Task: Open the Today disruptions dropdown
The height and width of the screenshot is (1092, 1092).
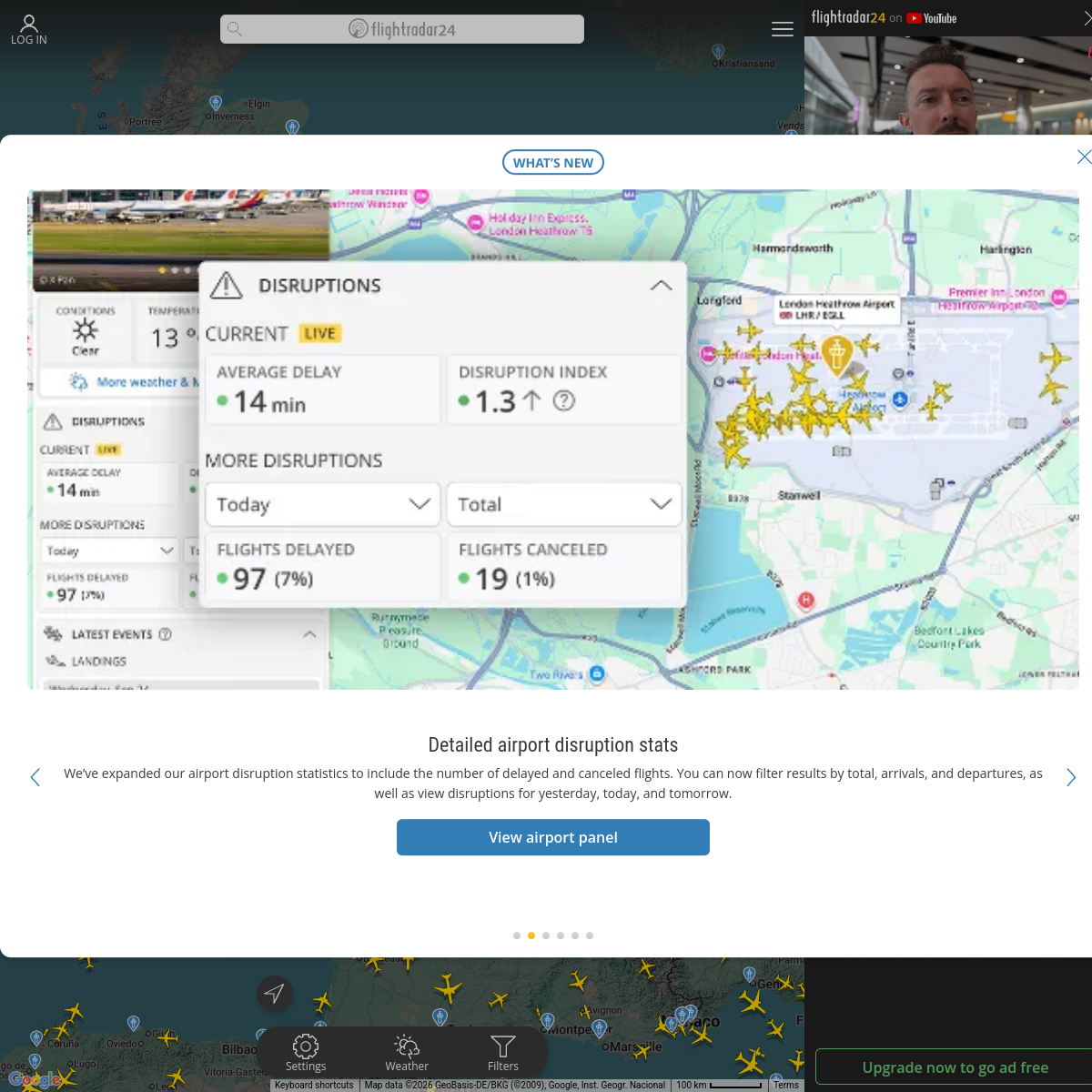Action: tap(322, 504)
